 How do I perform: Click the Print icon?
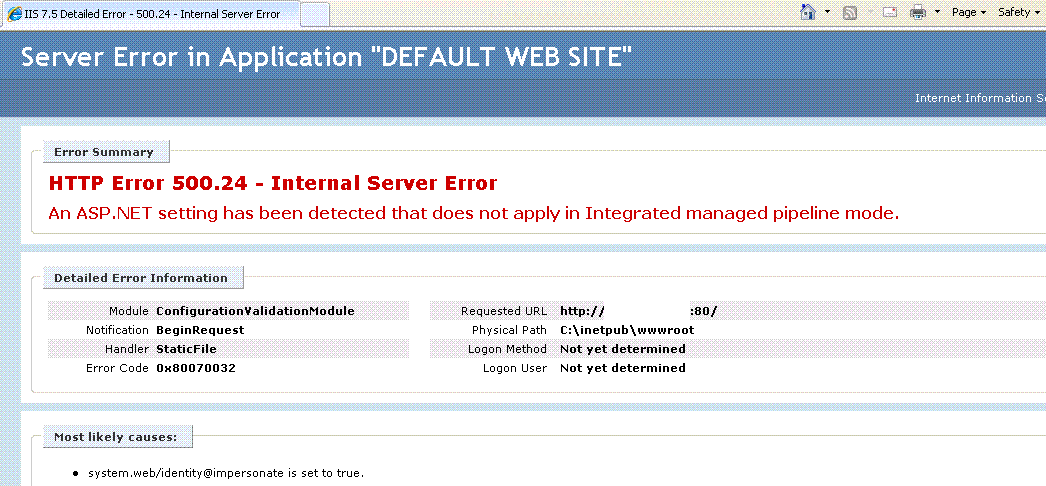pyautogui.click(x=917, y=12)
